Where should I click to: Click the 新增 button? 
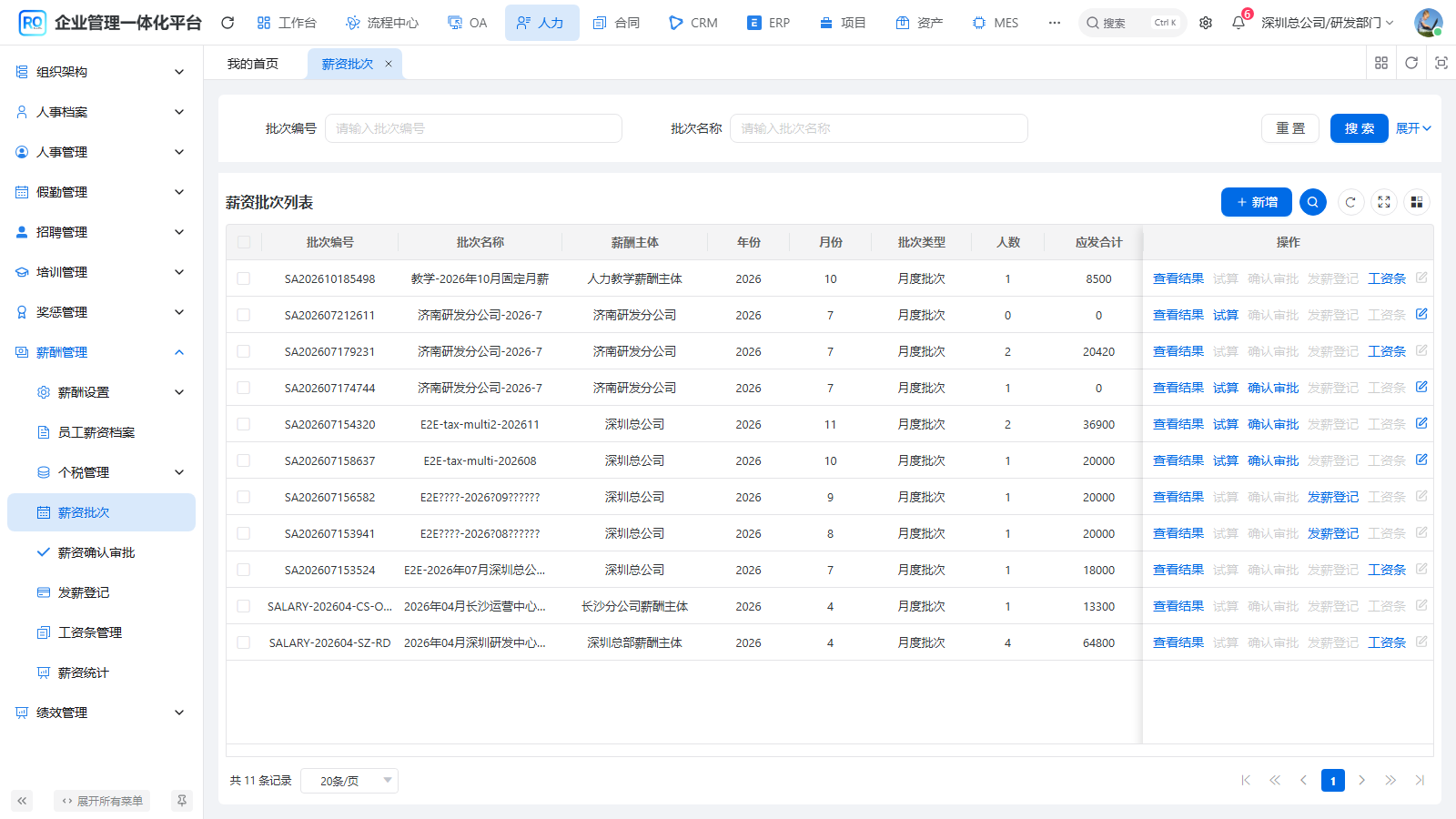pyautogui.click(x=1257, y=202)
